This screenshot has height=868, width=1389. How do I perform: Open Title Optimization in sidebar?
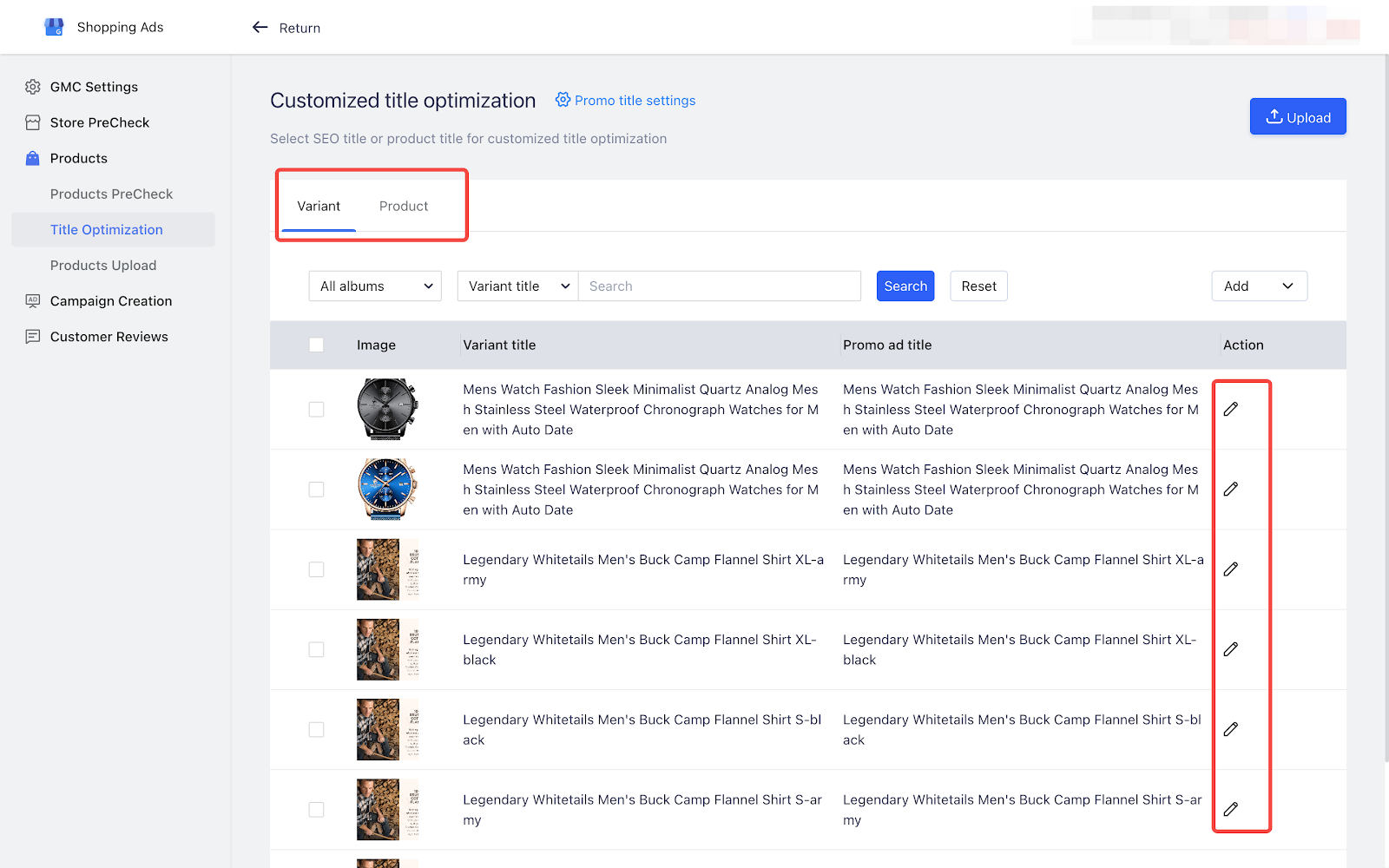[114, 229]
